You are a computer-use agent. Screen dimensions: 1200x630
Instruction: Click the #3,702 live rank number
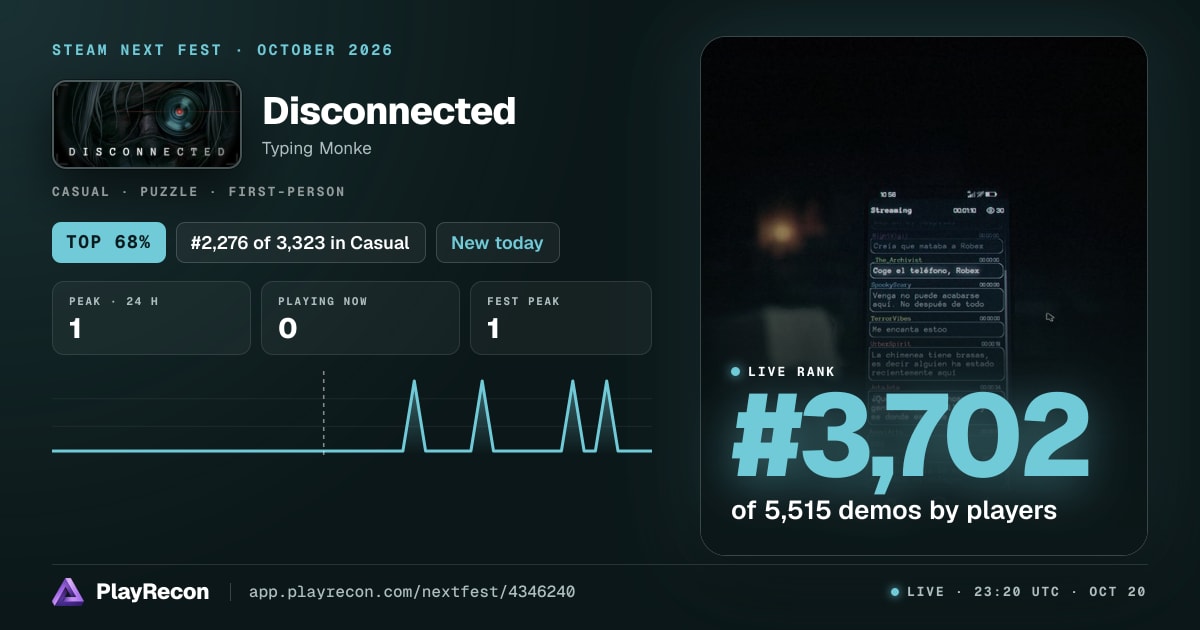coord(911,436)
